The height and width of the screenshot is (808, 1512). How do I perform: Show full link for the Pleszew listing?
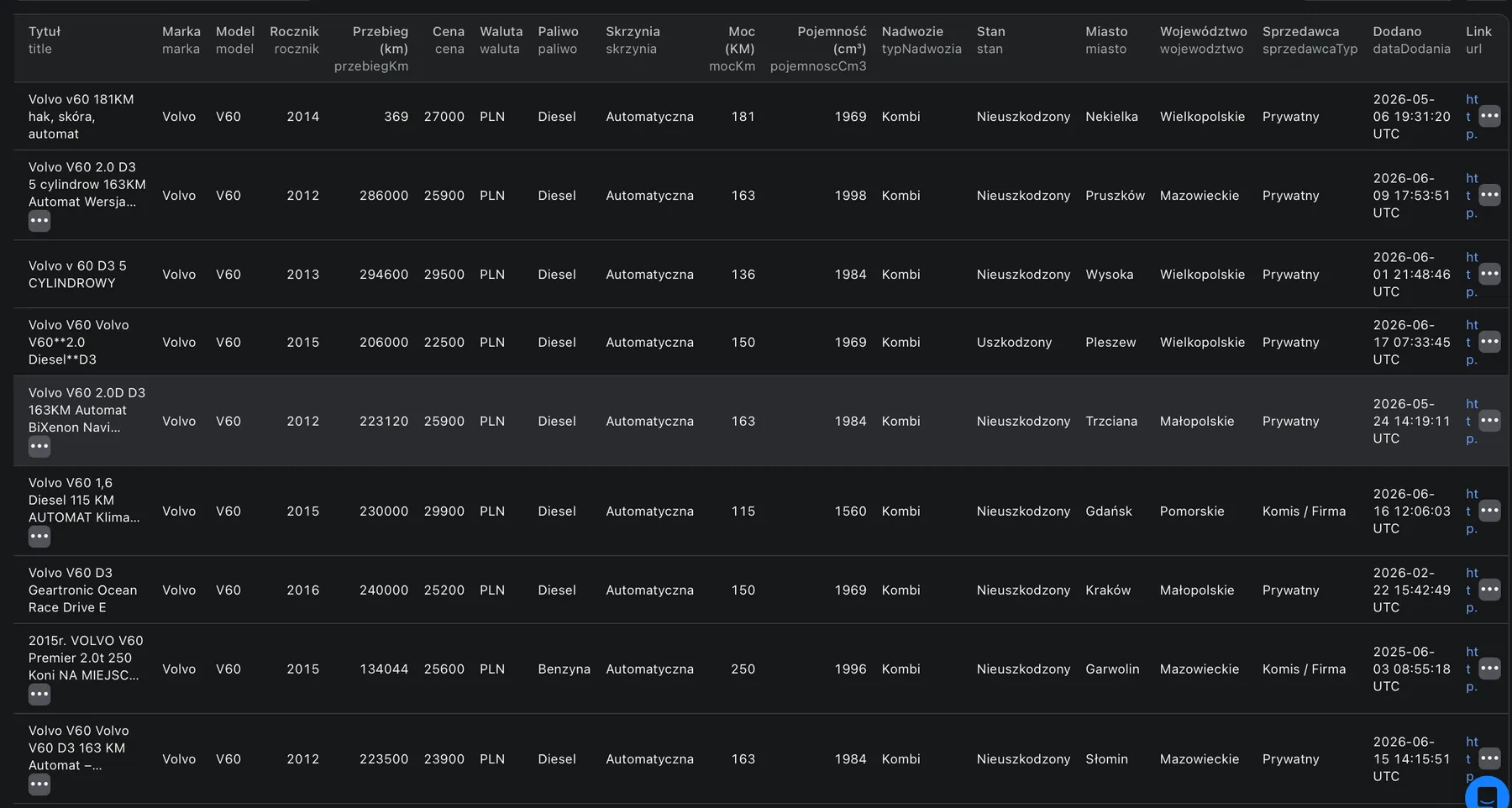(1489, 342)
